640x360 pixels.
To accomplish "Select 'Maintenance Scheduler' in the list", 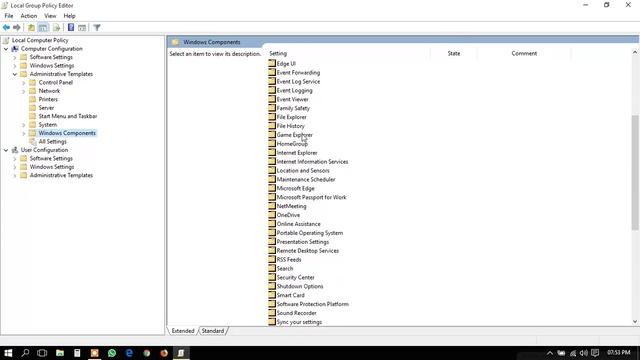I will click(x=306, y=180).
